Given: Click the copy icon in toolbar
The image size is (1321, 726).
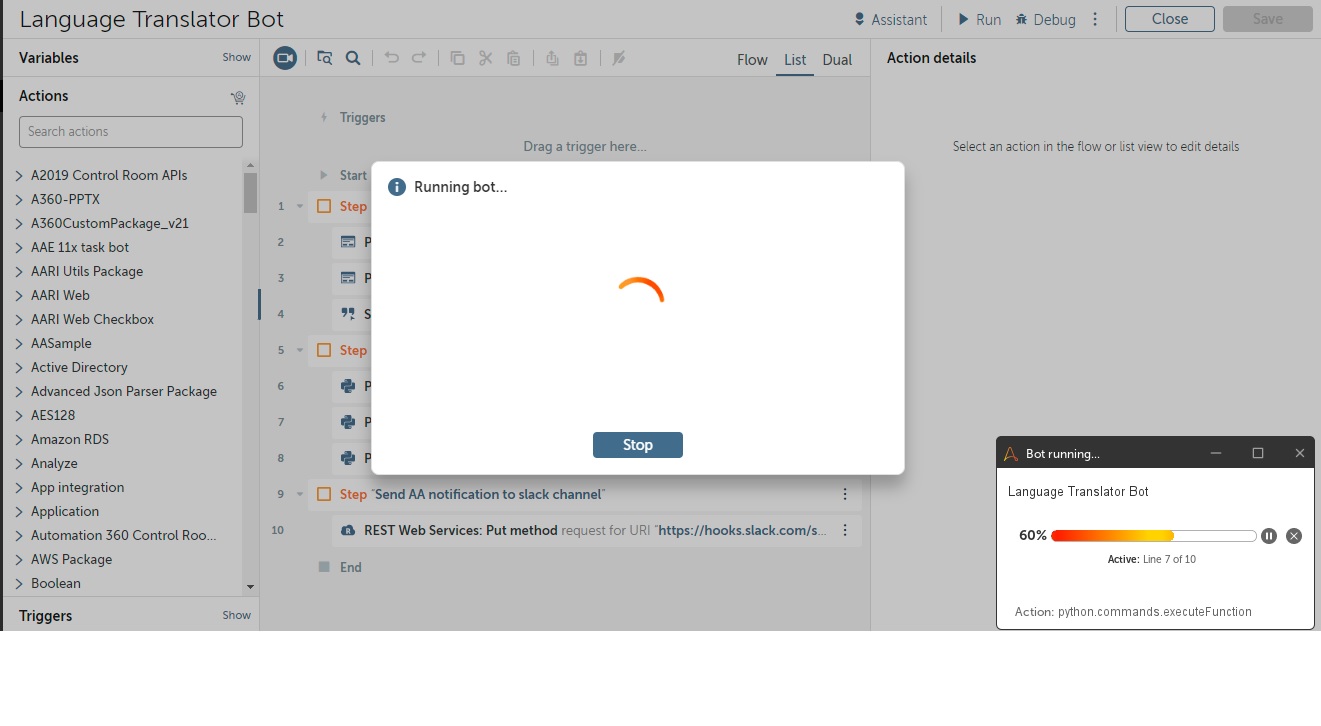Looking at the screenshot, I should (457, 58).
